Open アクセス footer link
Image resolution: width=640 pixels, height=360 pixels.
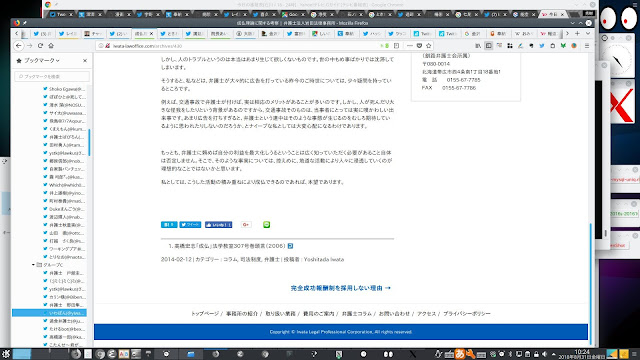pyautogui.click(x=427, y=314)
